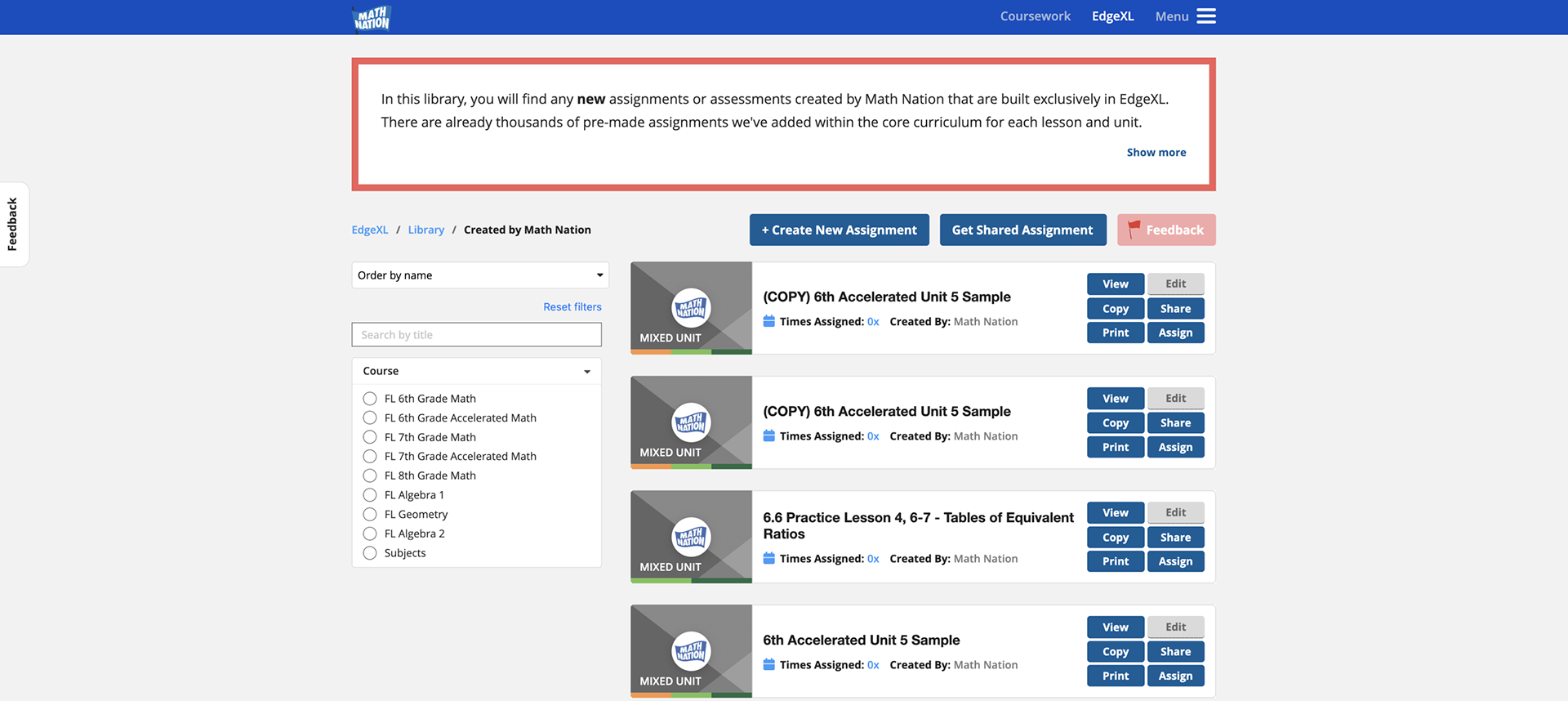The width and height of the screenshot is (1568, 701).
Task: Collapse the Course filter section
Action: [477, 371]
